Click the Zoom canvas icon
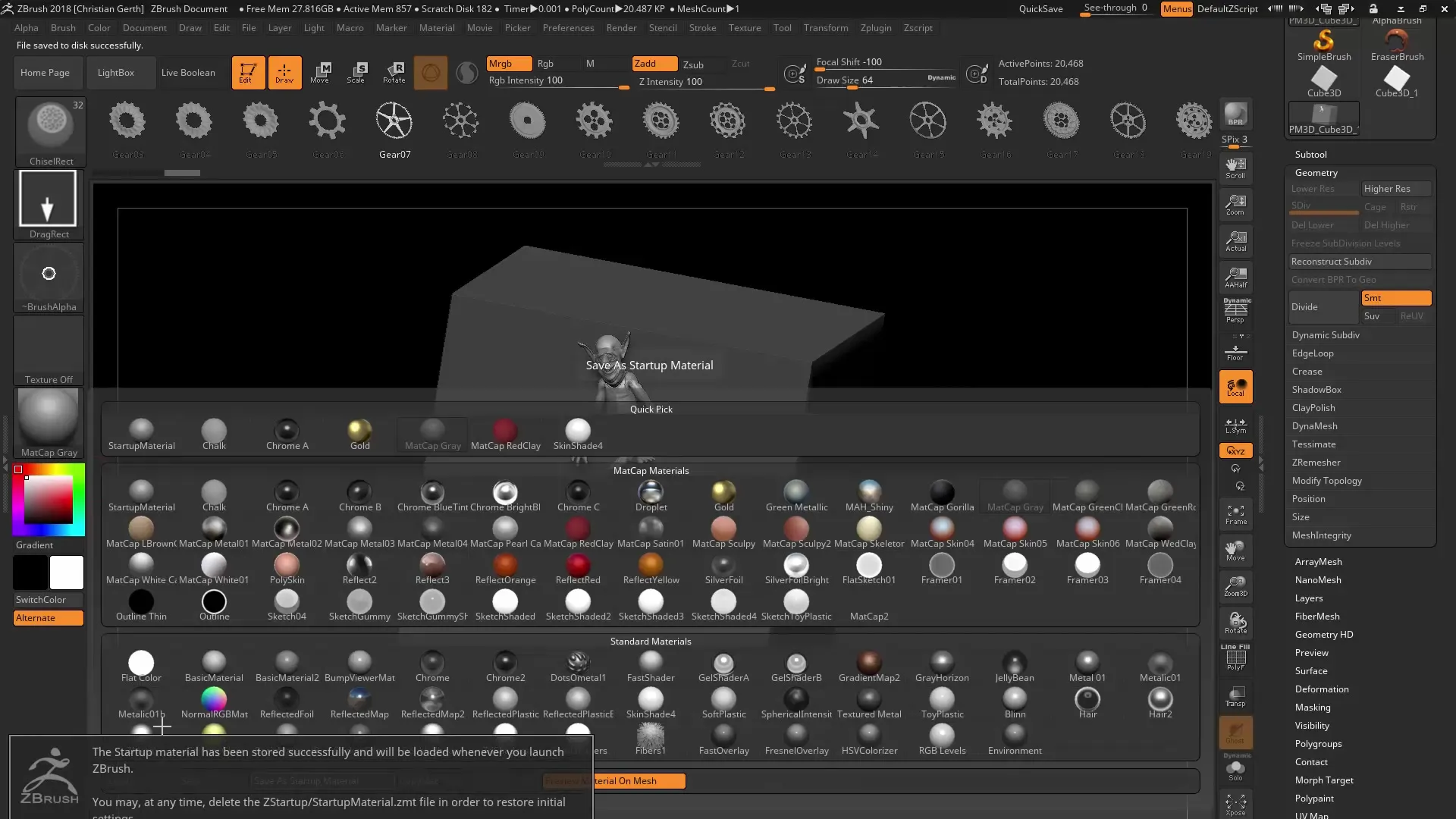 pos(1236,205)
